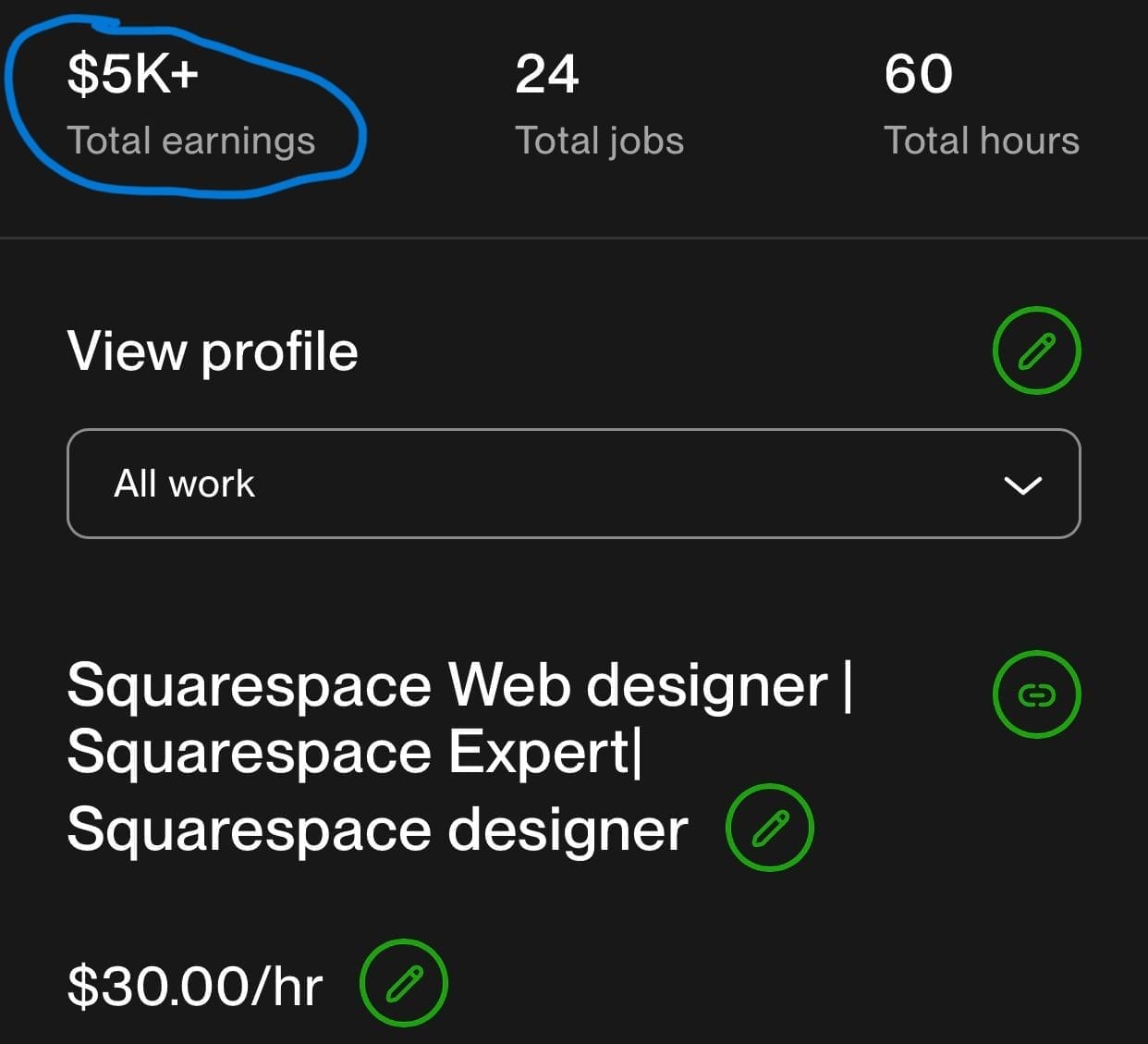The image size is (1148, 1044).
Task: Open the All work dropdown
Action: click(573, 484)
